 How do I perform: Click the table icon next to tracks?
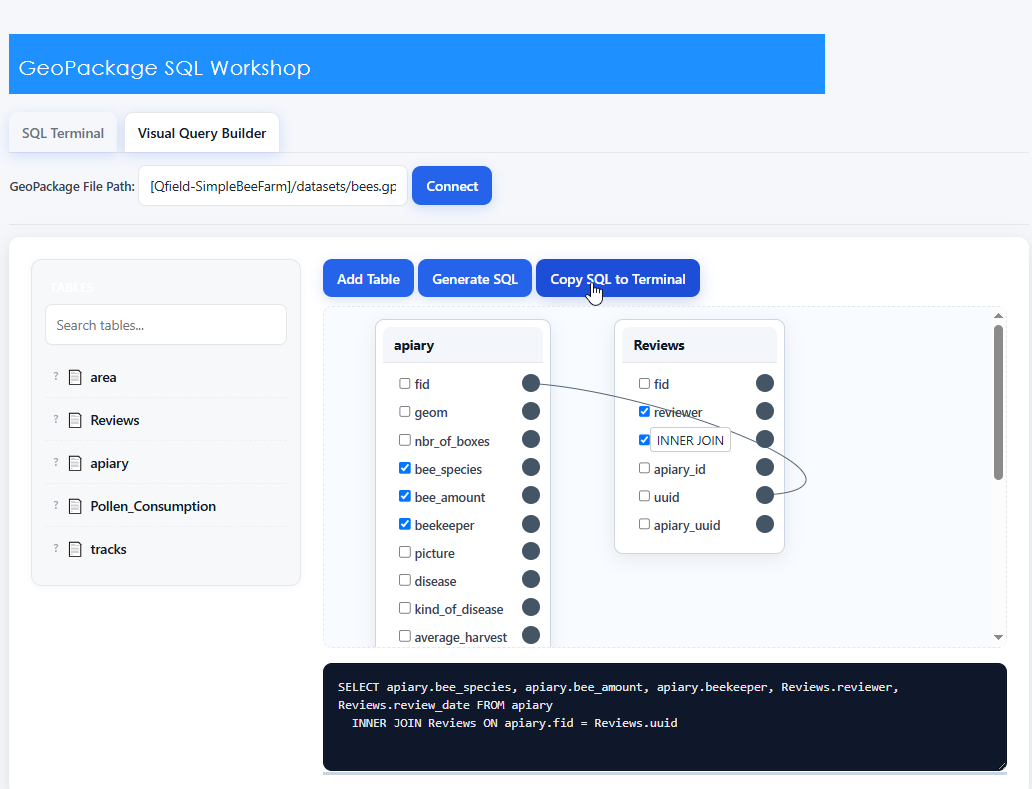tap(76, 549)
